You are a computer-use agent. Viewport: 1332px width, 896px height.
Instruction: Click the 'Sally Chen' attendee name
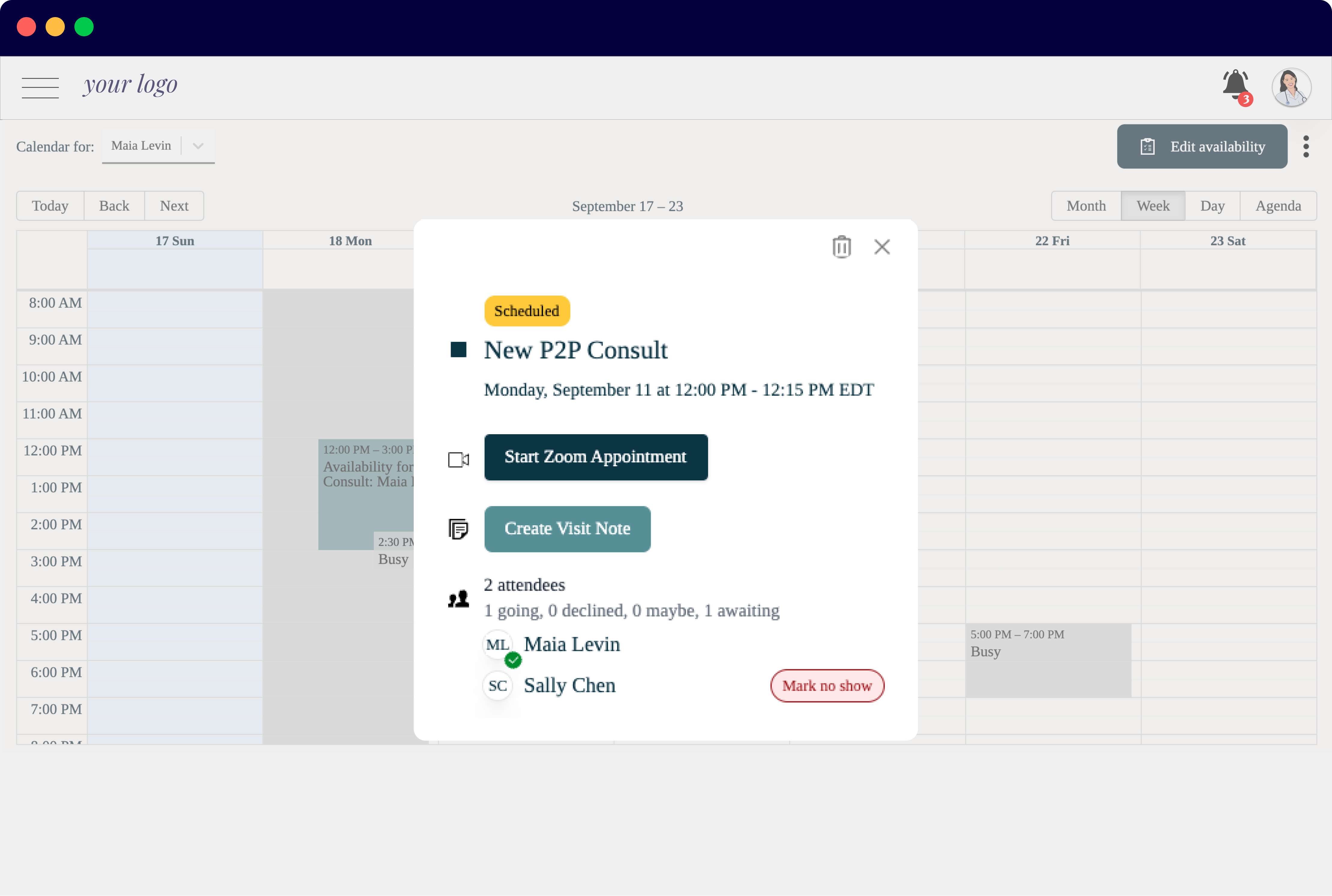(x=569, y=686)
